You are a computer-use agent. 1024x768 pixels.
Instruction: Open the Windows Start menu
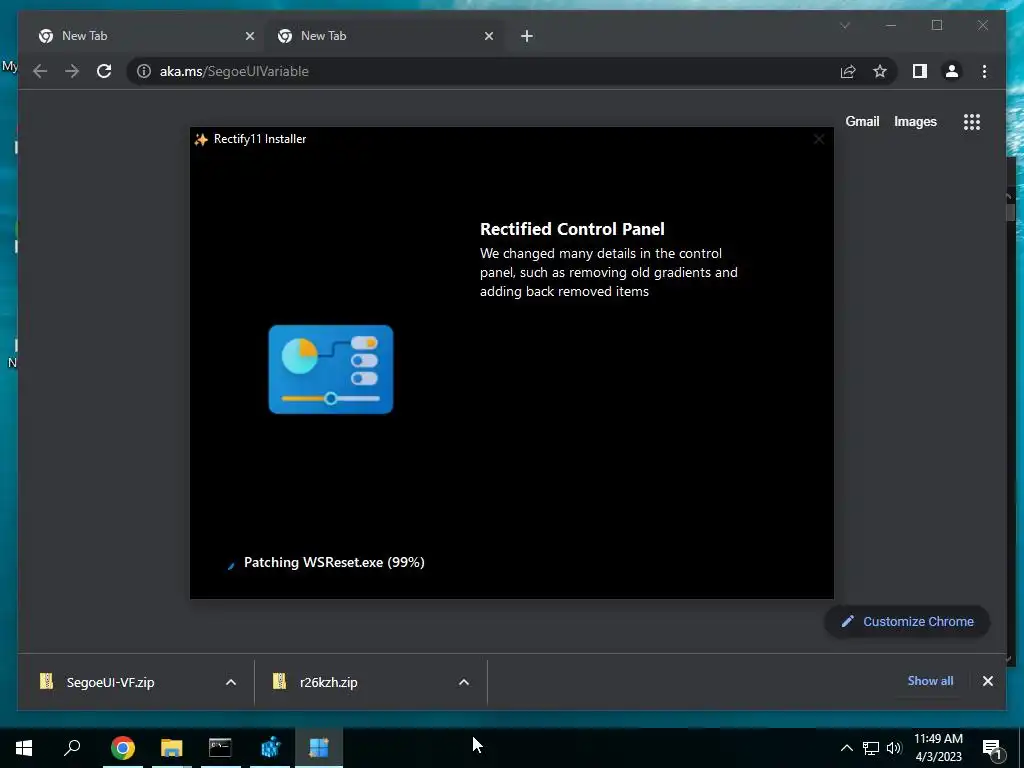[x=24, y=748]
